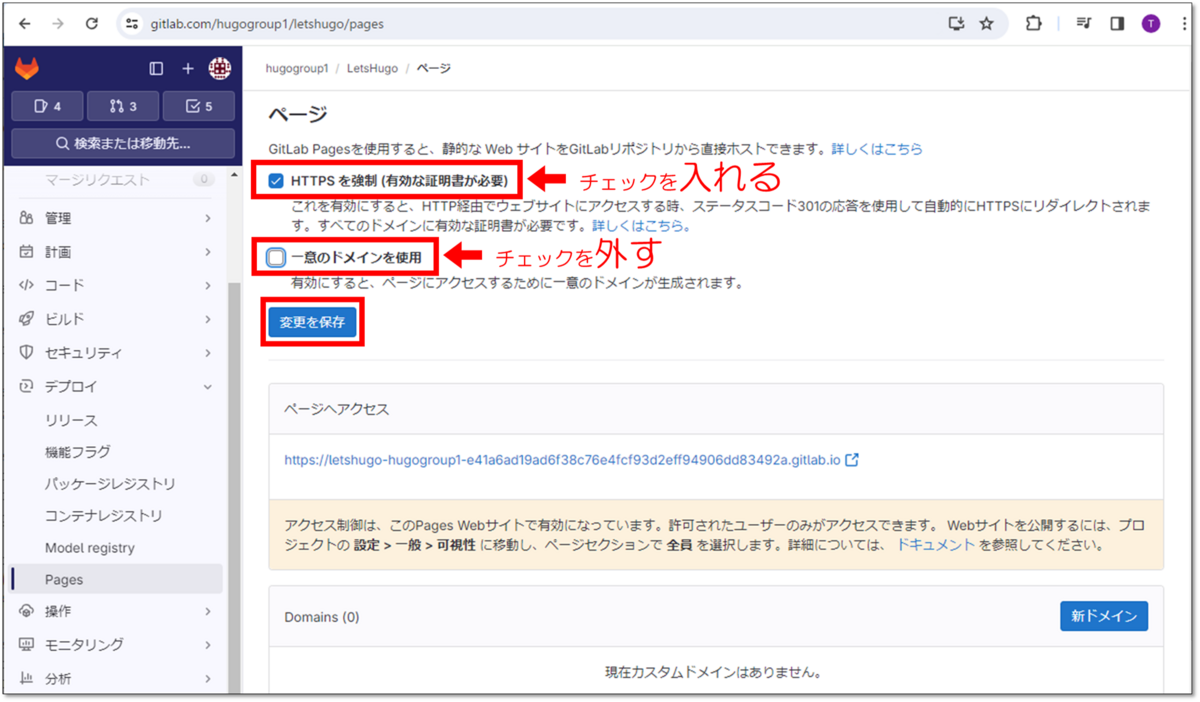The height and width of the screenshot is (702, 1200).
Task: Open the media control icon in toolbar
Action: pos(1084,23)
